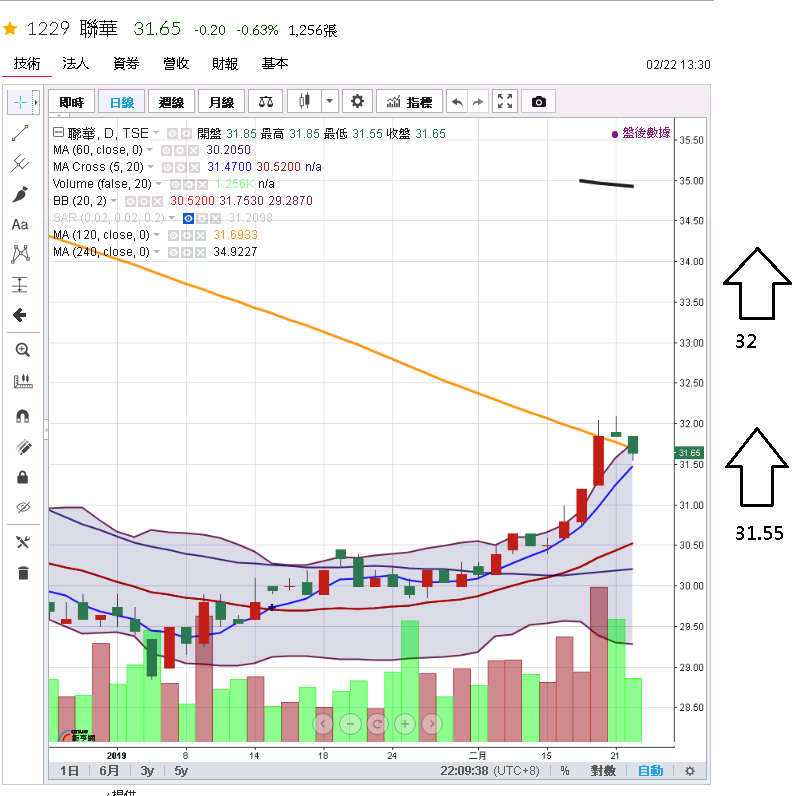
Task: Pick the trend line drawing tool
Action: (20, 133)
